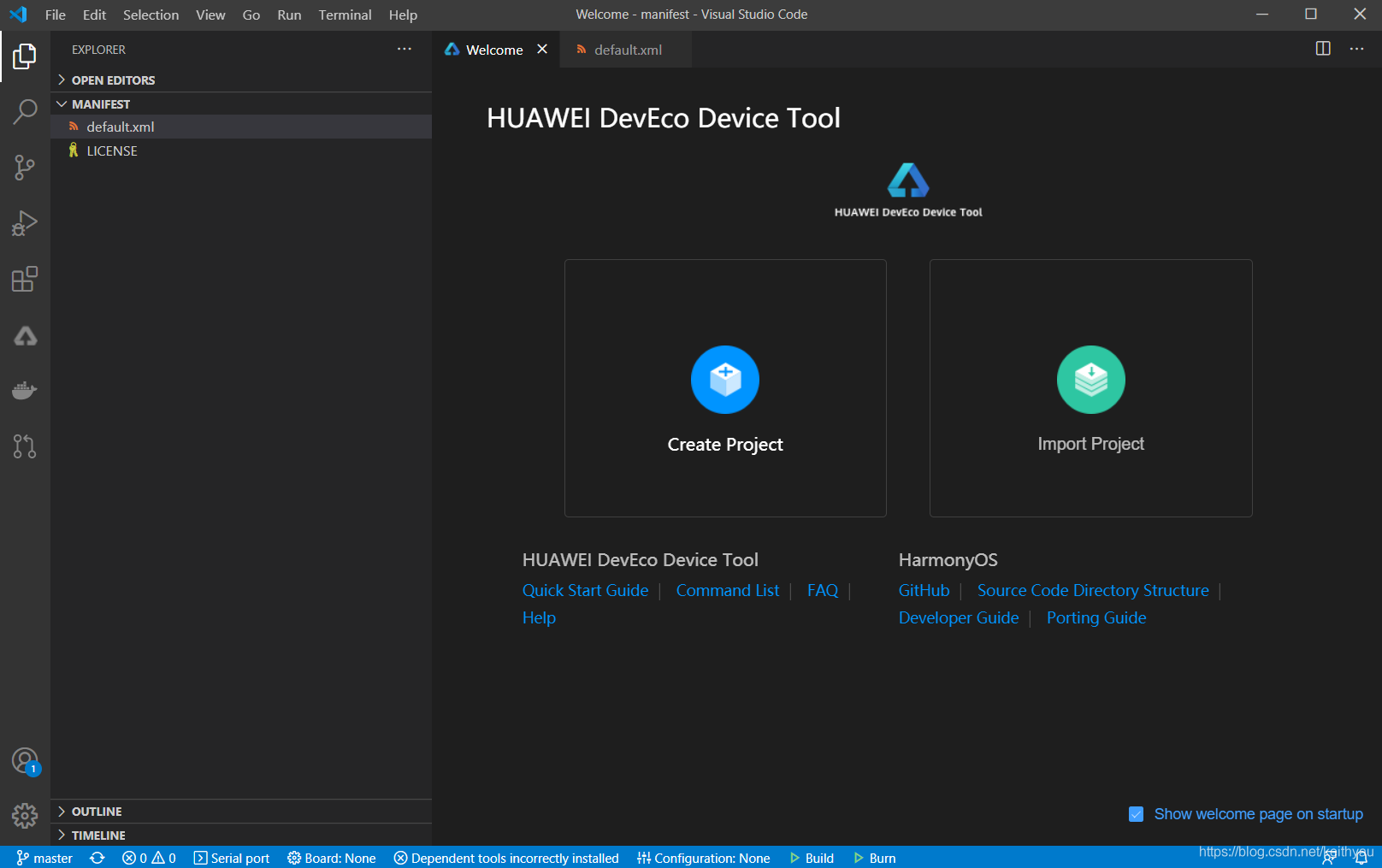This screenshot has height=868, width=1382.
Task: Click the VS Code logo icon in title bar
Action: click(x=18, y=15)
